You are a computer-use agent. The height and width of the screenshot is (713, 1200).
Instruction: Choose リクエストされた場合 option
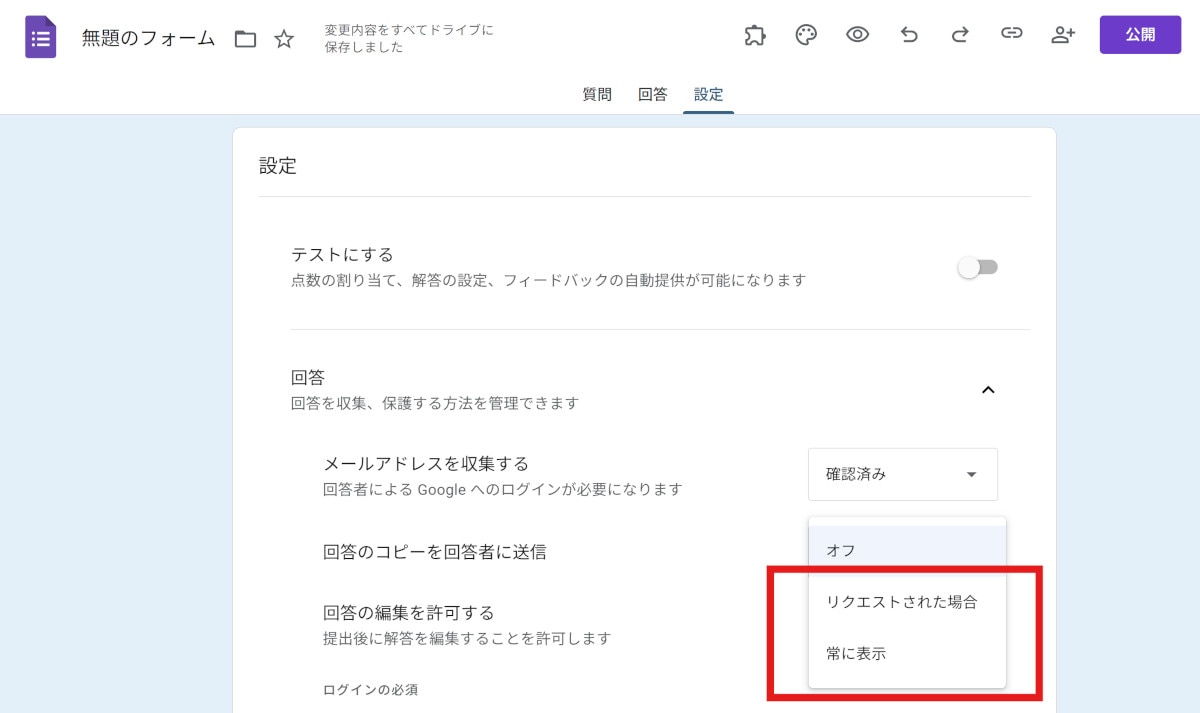(x=901, y=602)
